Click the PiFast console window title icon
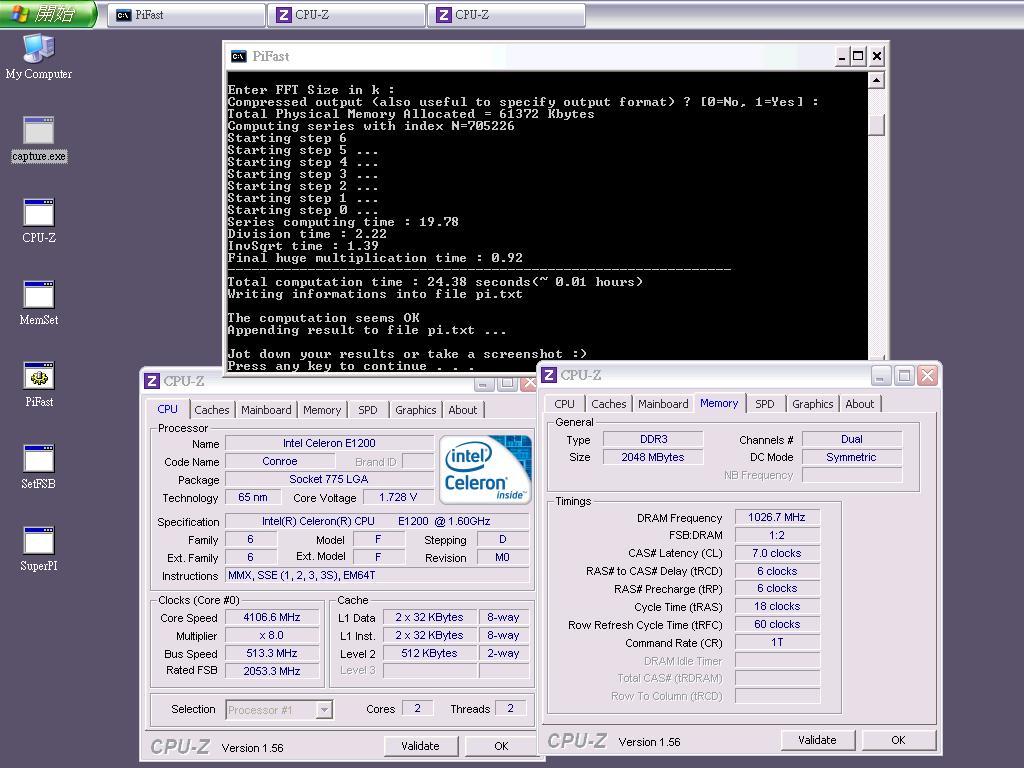Image resolution: width=1024 pixels, height=768 pixels. point(239,56)
